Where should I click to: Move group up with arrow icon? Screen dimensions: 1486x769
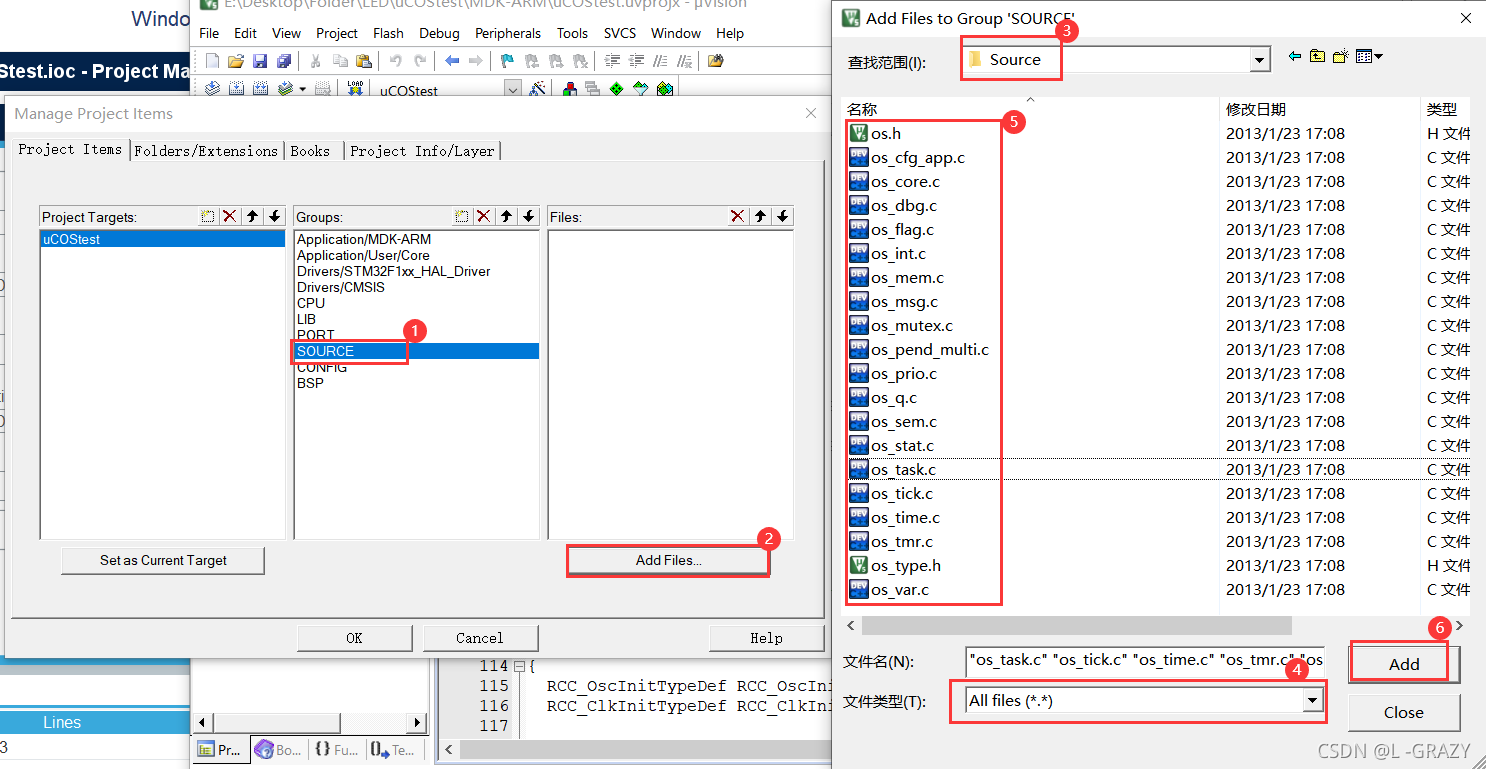pos(506,216)
